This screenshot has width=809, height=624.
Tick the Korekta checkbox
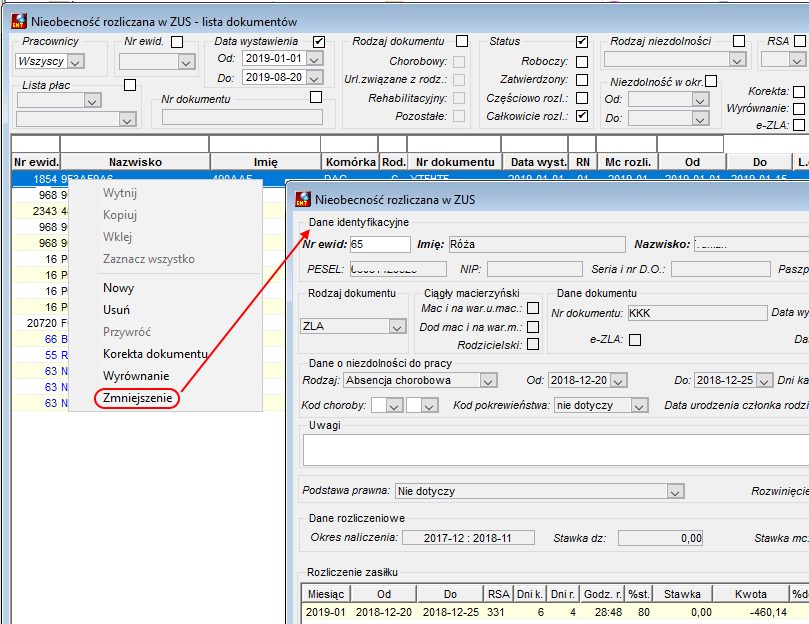(799, 91)
